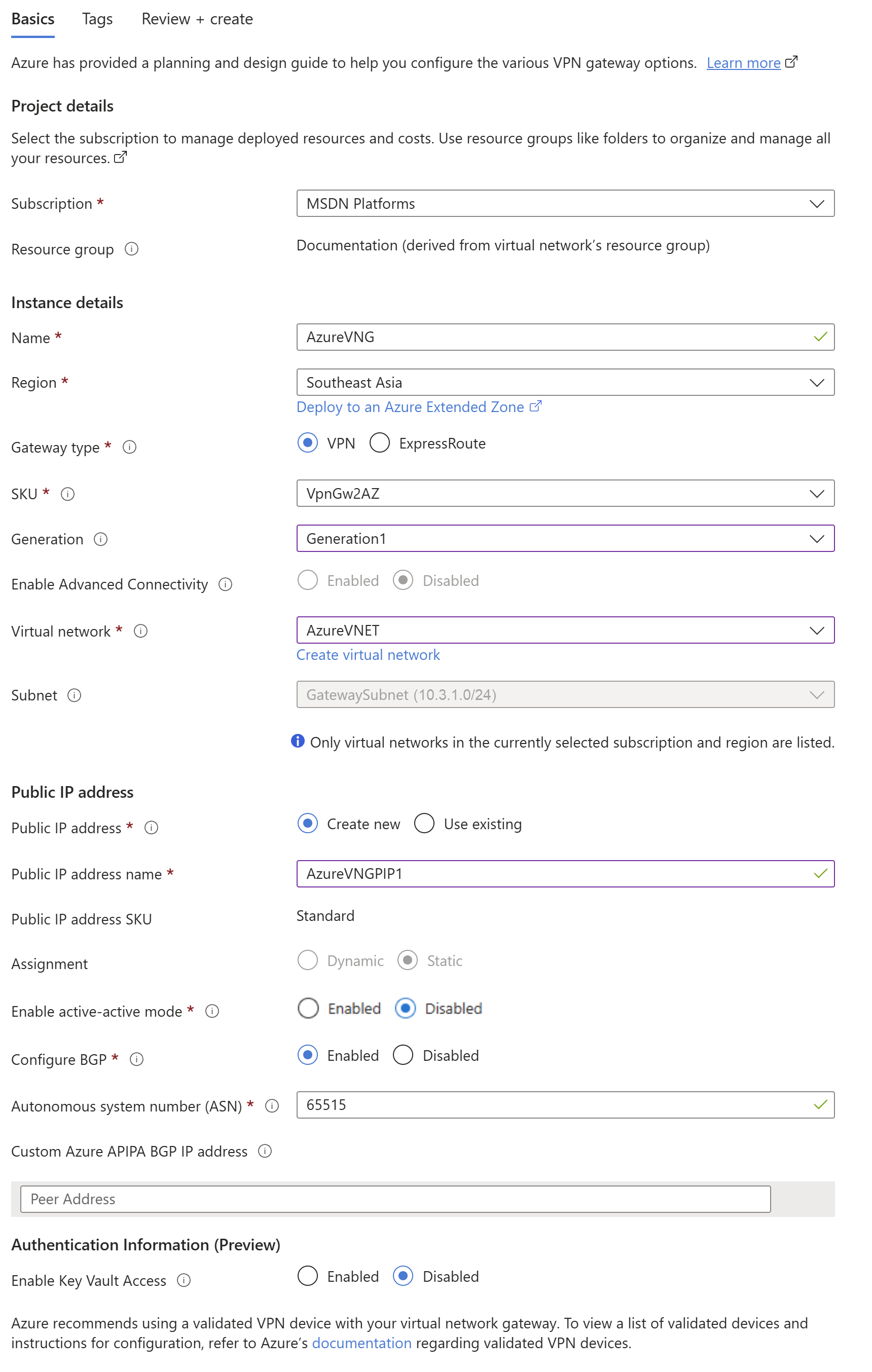Click info icon for Enable Advanced Connectivity
The image size is (872, 1372).
(x=225, y=584)
